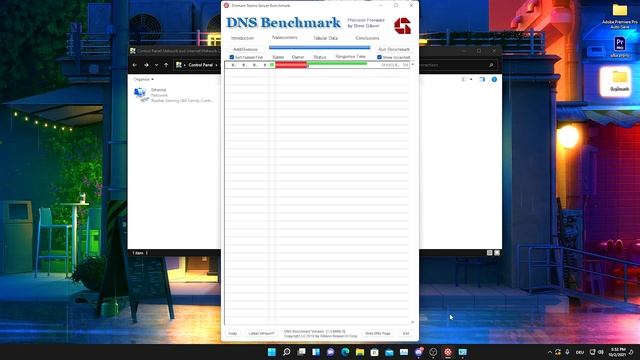Image resolution: width=640 pixels, height=360 pixels.
Task: Open view options dropdown arrow in Control Panel
Action: [471, 79]
